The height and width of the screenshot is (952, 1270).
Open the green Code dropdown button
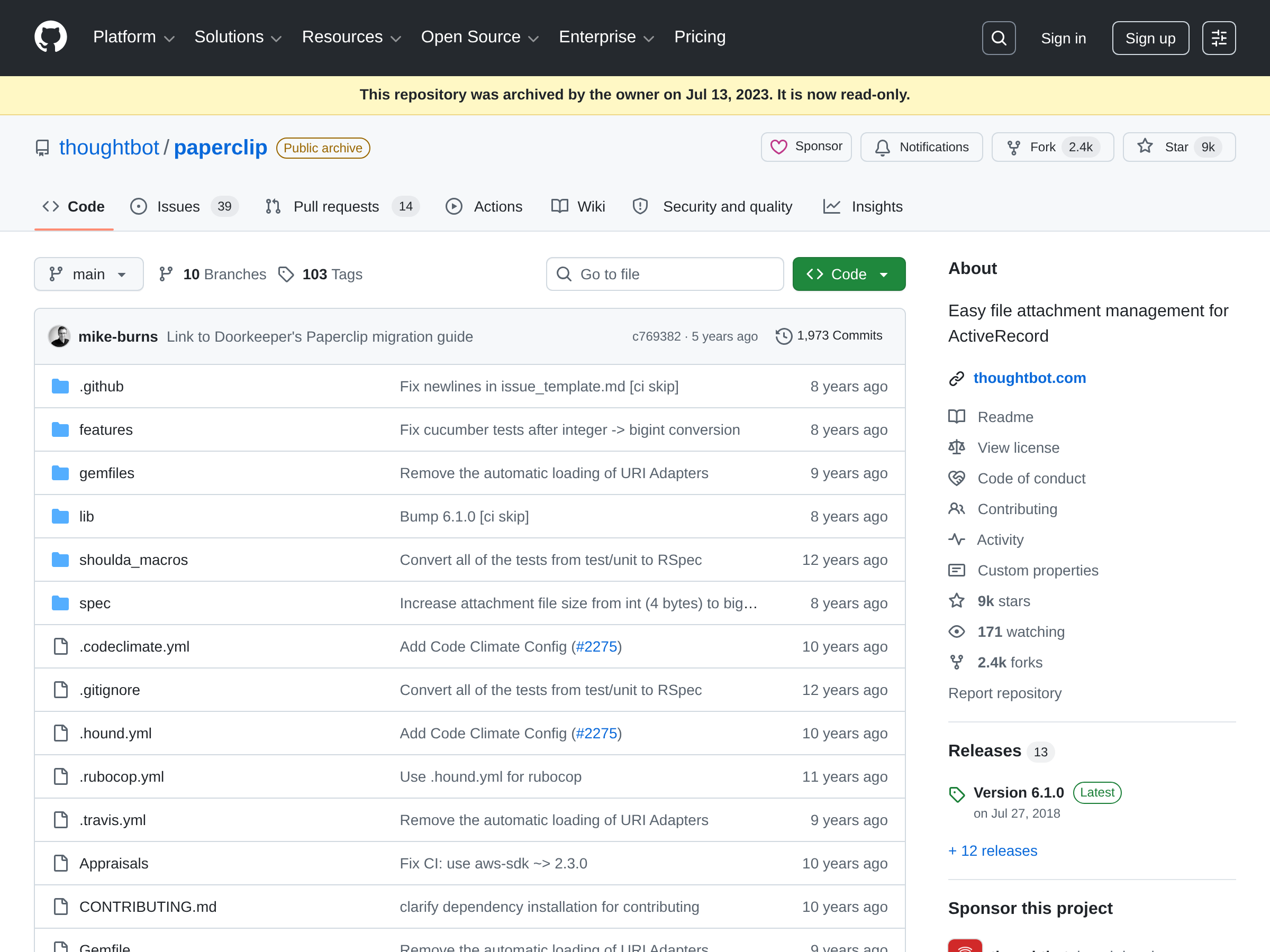849,274
